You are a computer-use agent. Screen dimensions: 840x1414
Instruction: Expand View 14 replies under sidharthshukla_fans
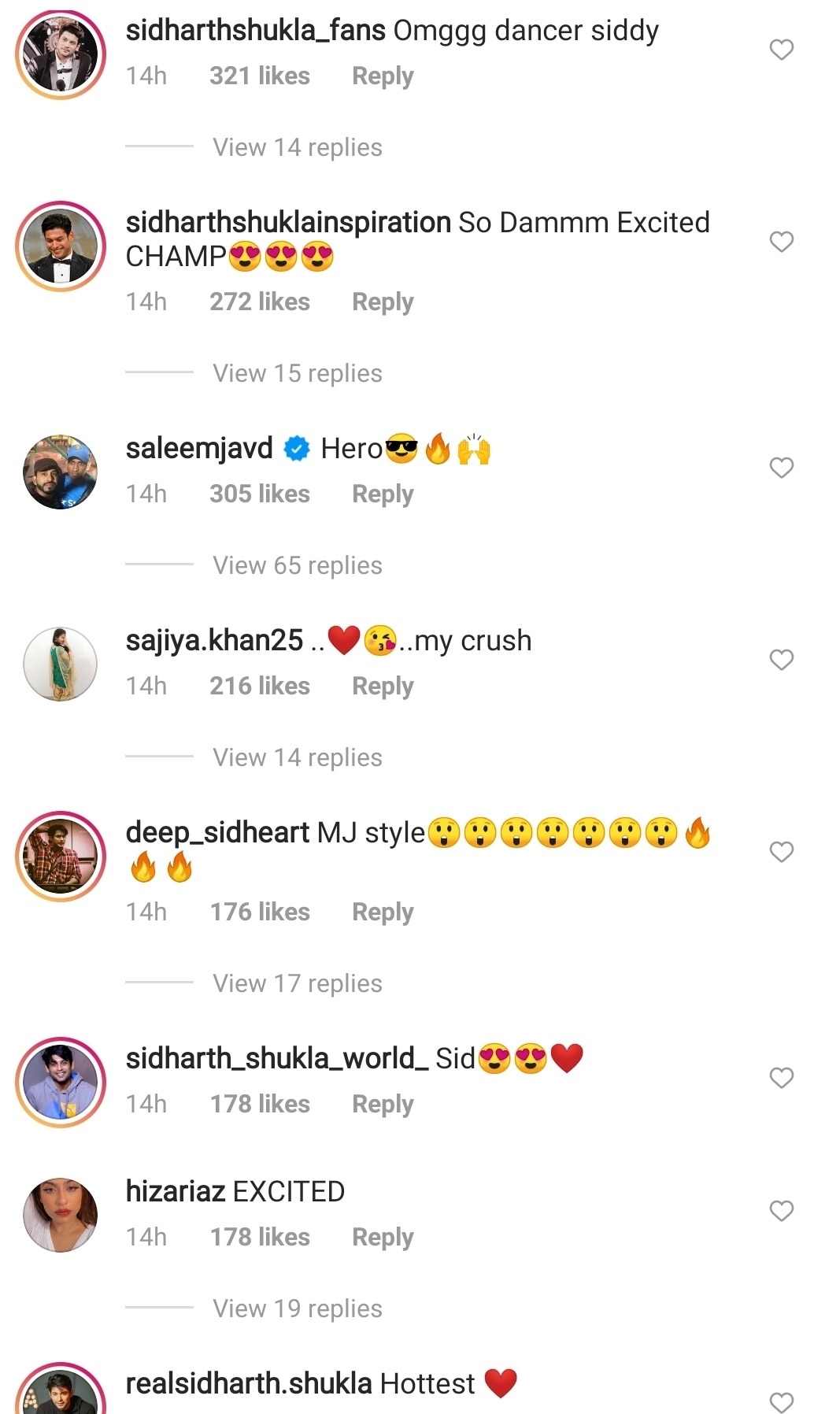pyautogui.click(x=297, y=147)
